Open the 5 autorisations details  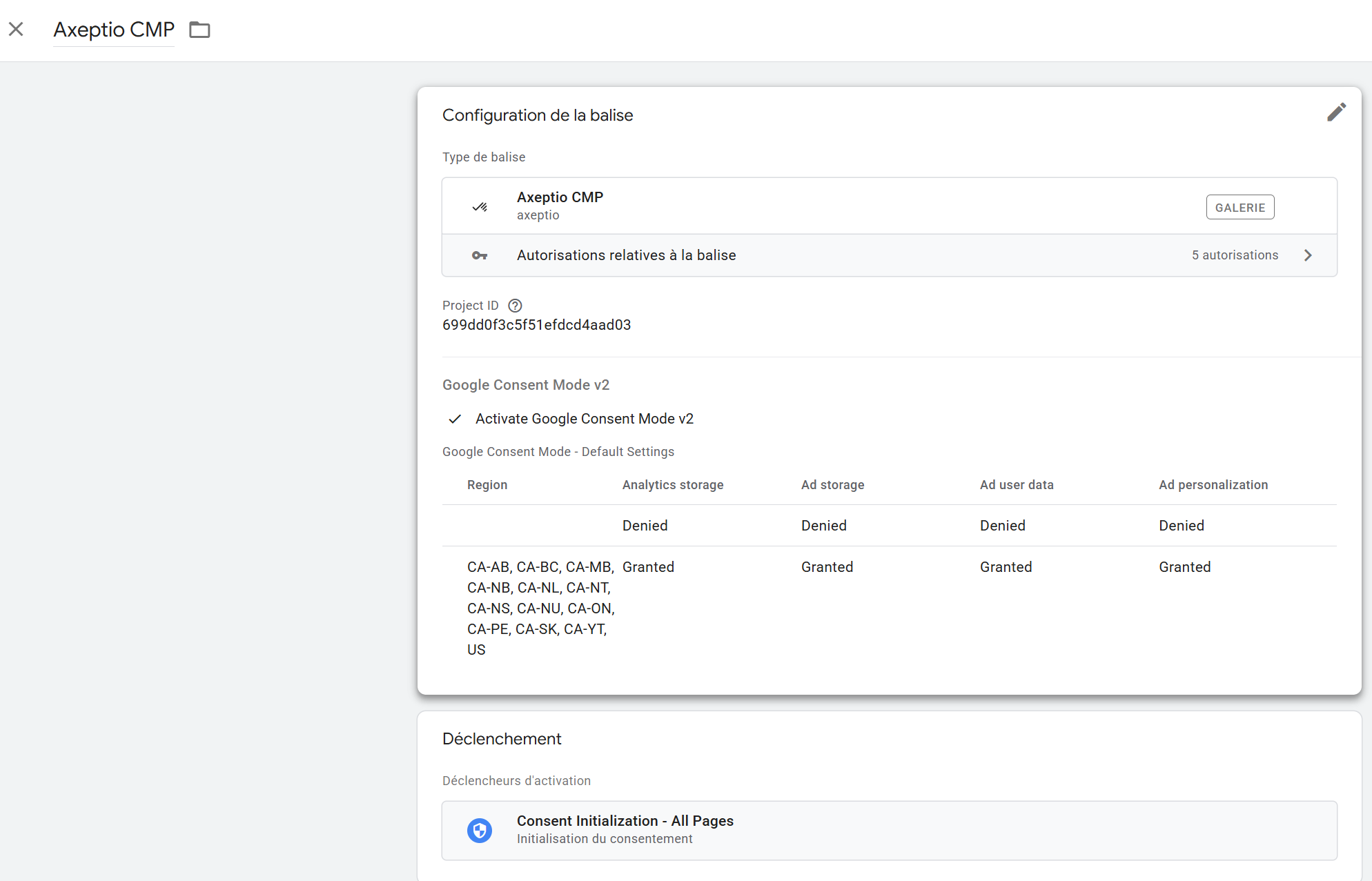[1235, 255]
